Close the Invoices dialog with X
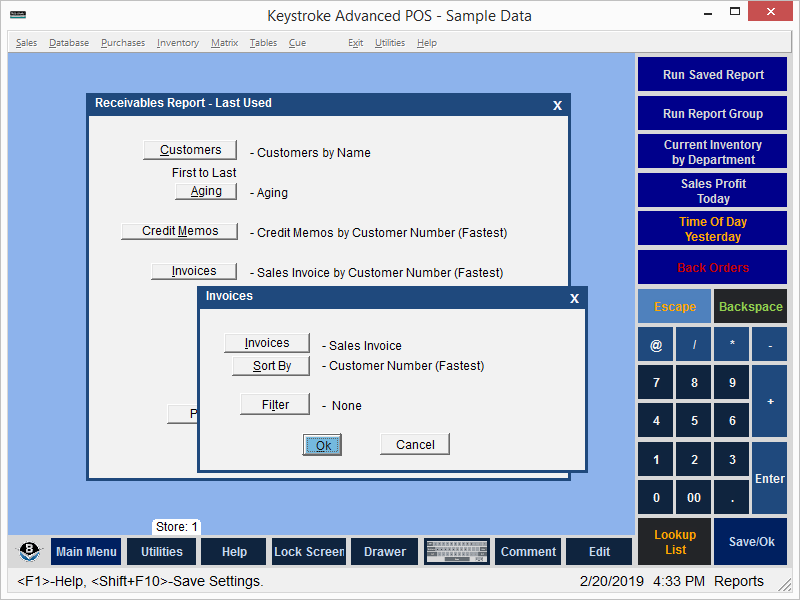800x600 pixels. pos(574,298)
